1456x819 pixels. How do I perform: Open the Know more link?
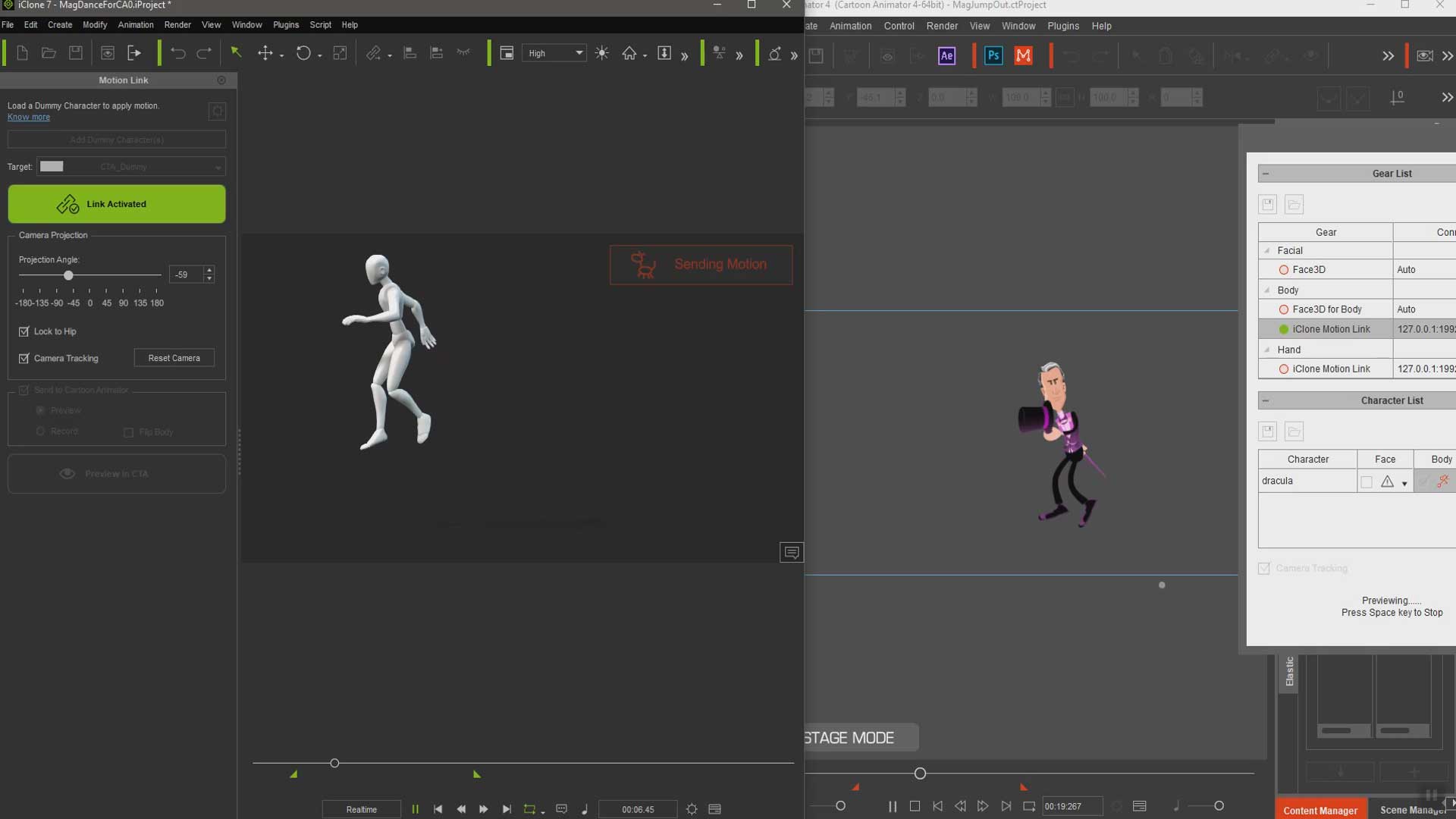[x=29, y=117]
